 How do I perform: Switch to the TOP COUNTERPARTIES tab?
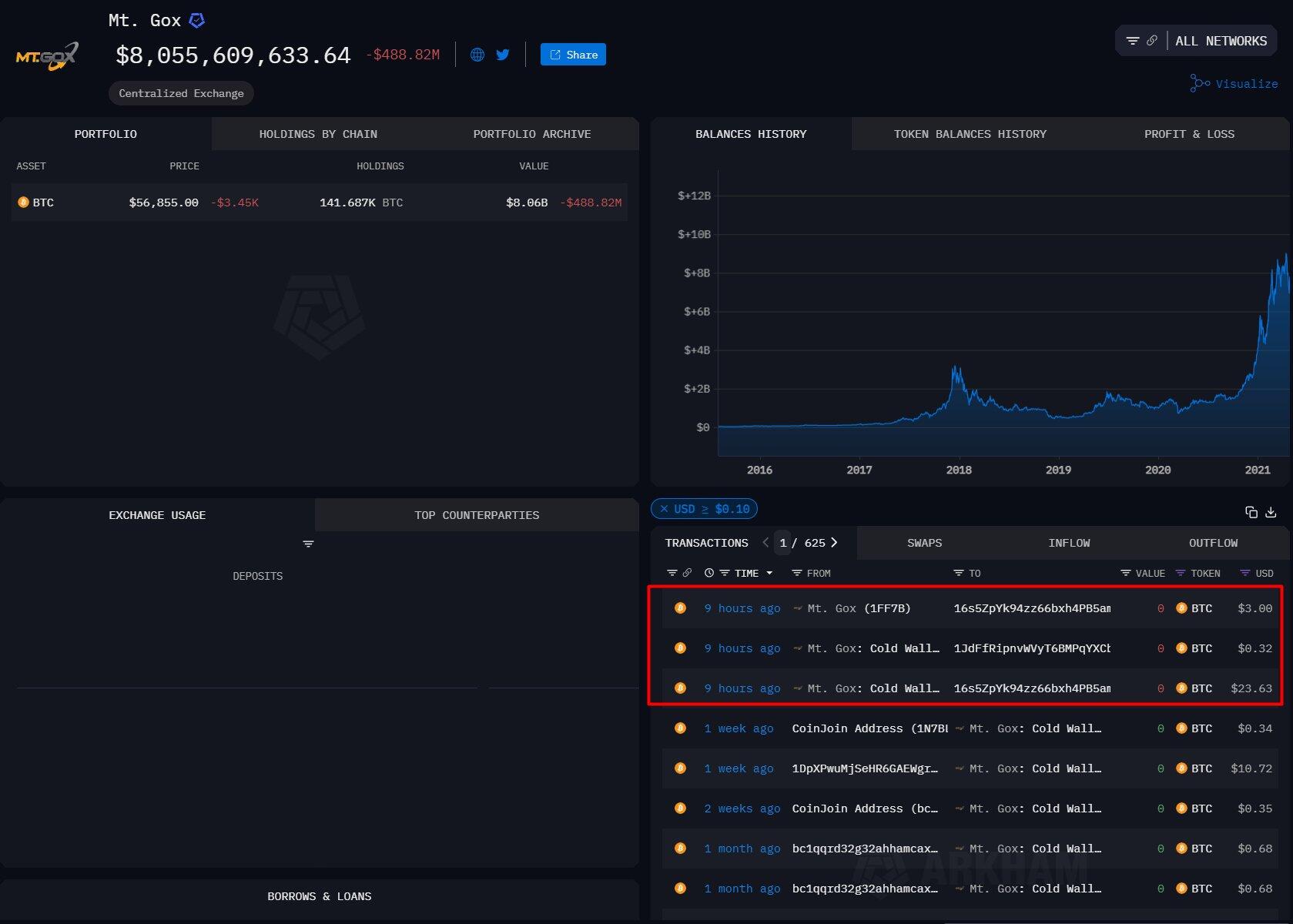477,515
